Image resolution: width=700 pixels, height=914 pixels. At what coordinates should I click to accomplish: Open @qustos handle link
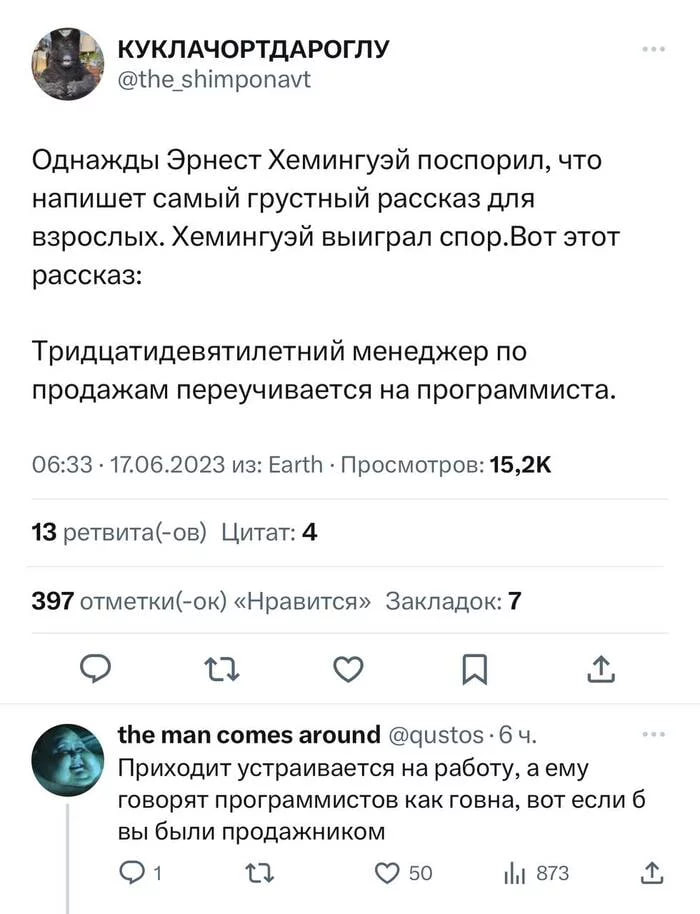click(x=436, y=735)
